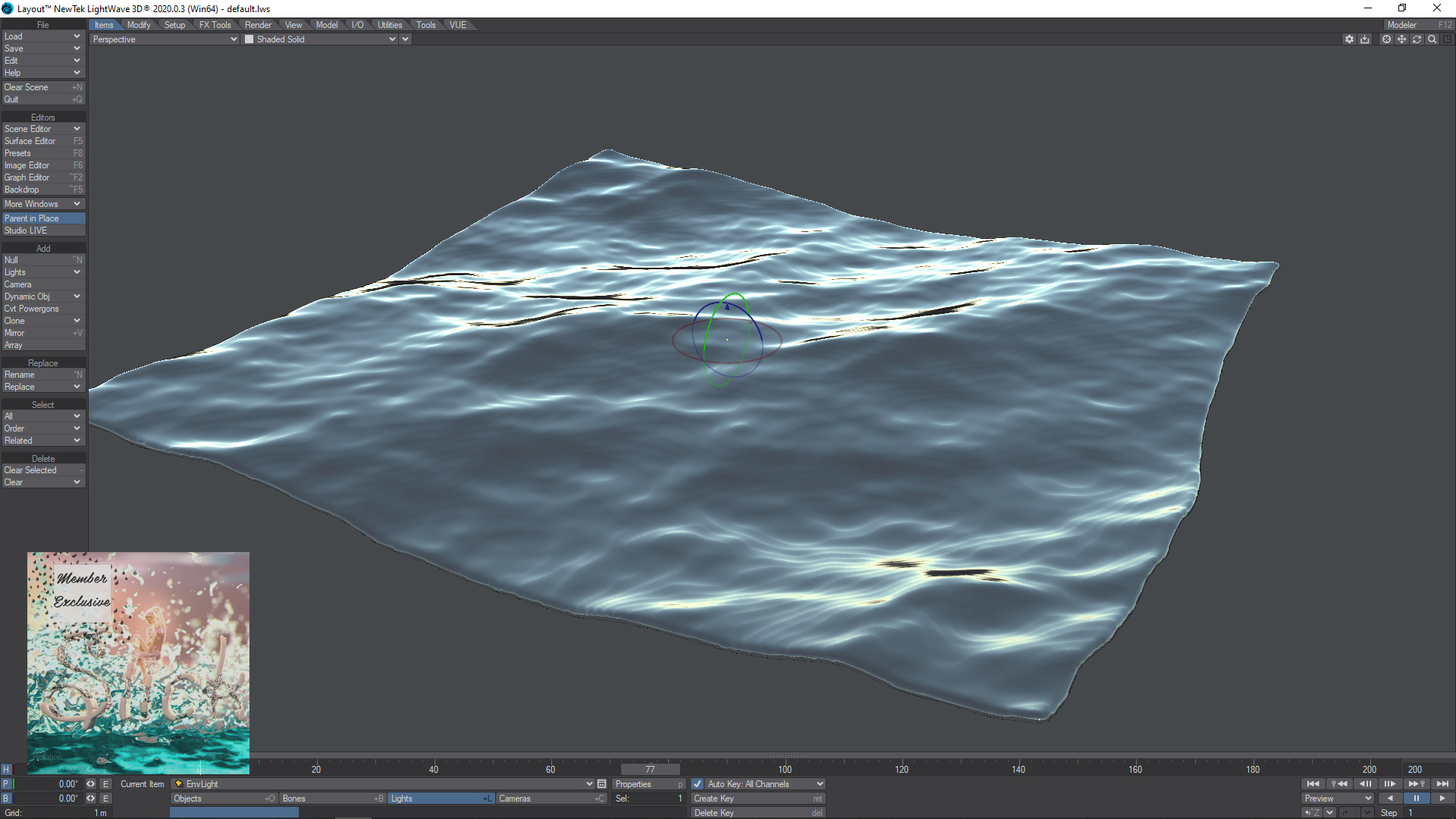
Task: Switch to the FX Tools tab
Action: (x=215, y=25)
